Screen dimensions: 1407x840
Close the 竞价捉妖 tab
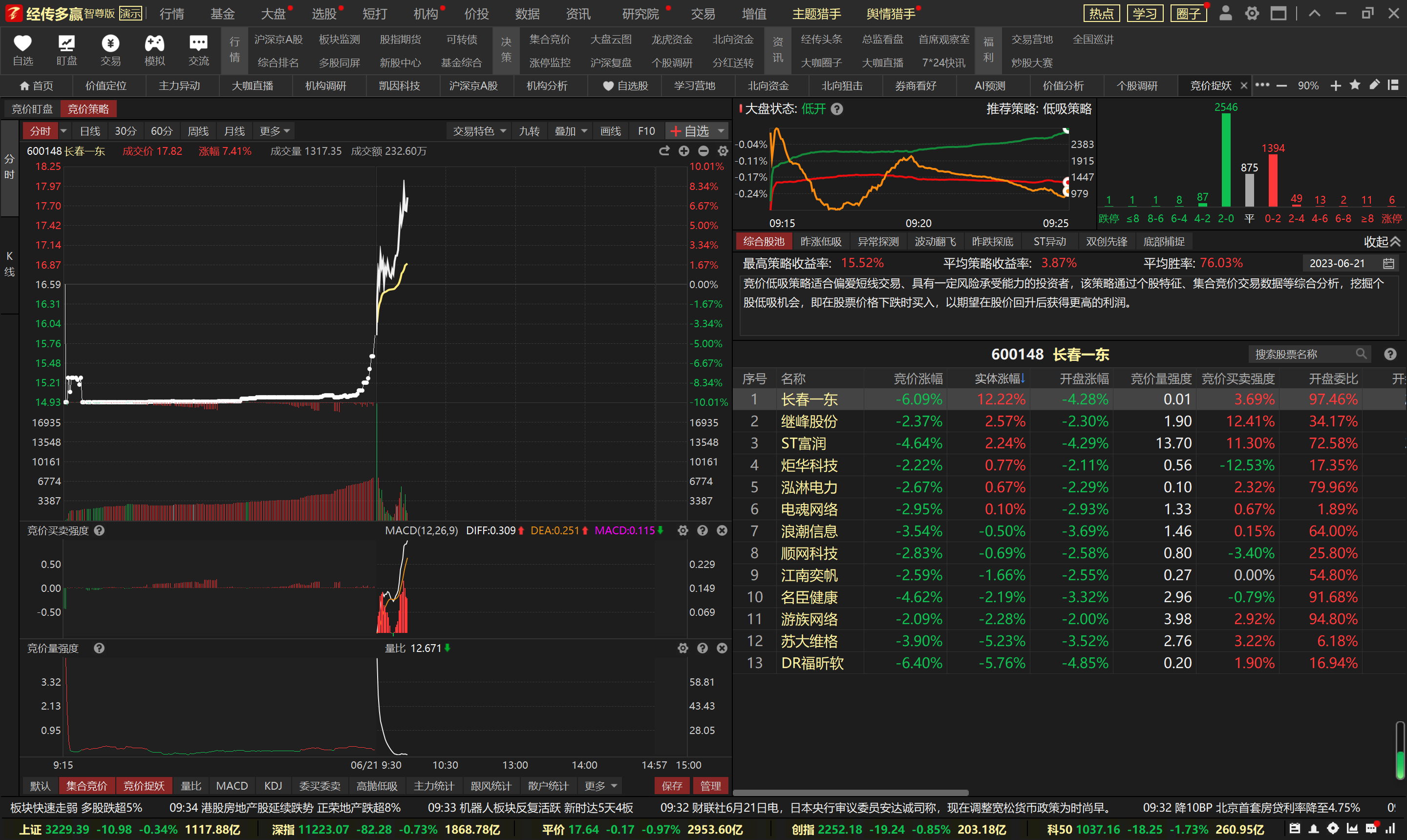pyautogui.click(x=1244, y=85)
